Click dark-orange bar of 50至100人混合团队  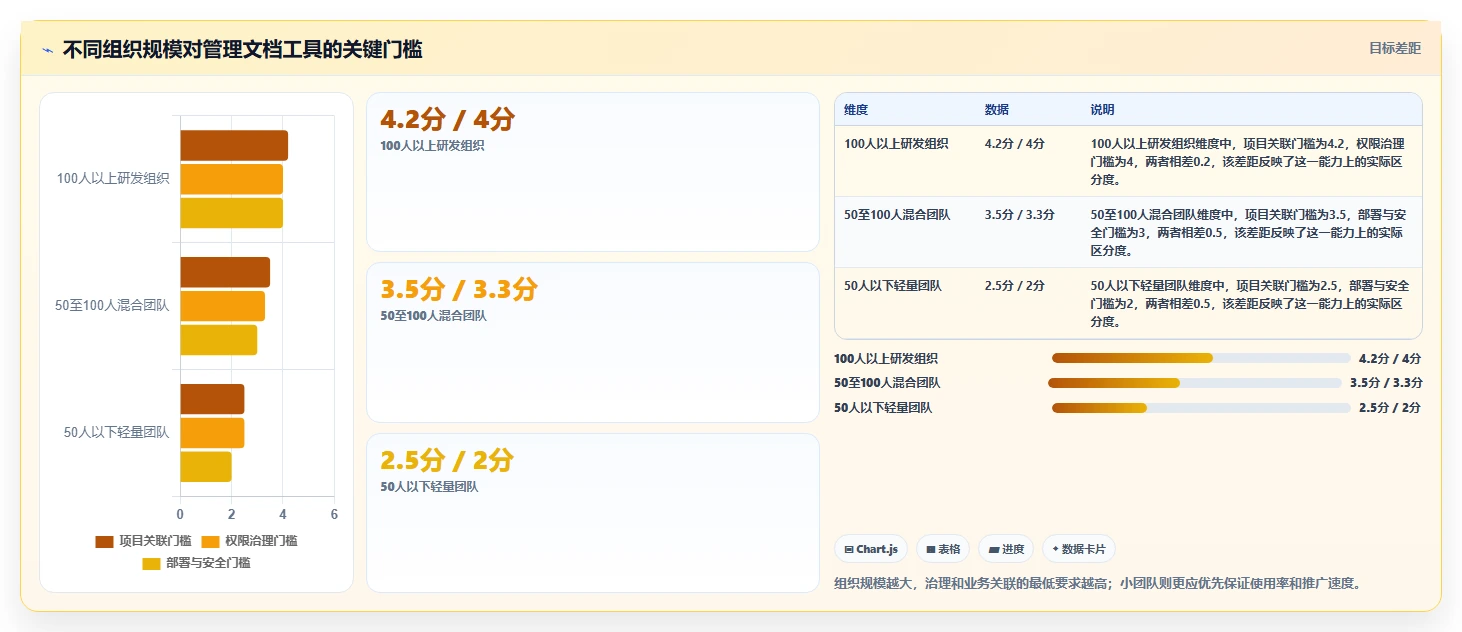coord(225,272)
